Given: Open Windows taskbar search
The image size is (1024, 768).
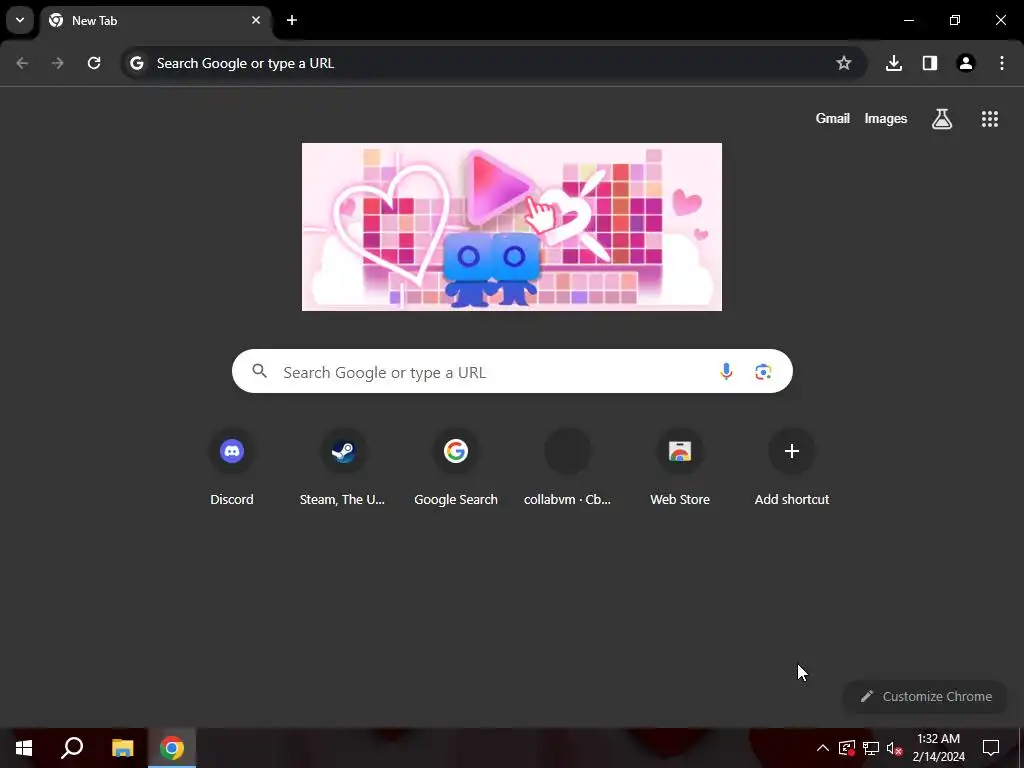Looking at the screenshot, I should click(72, 748).
